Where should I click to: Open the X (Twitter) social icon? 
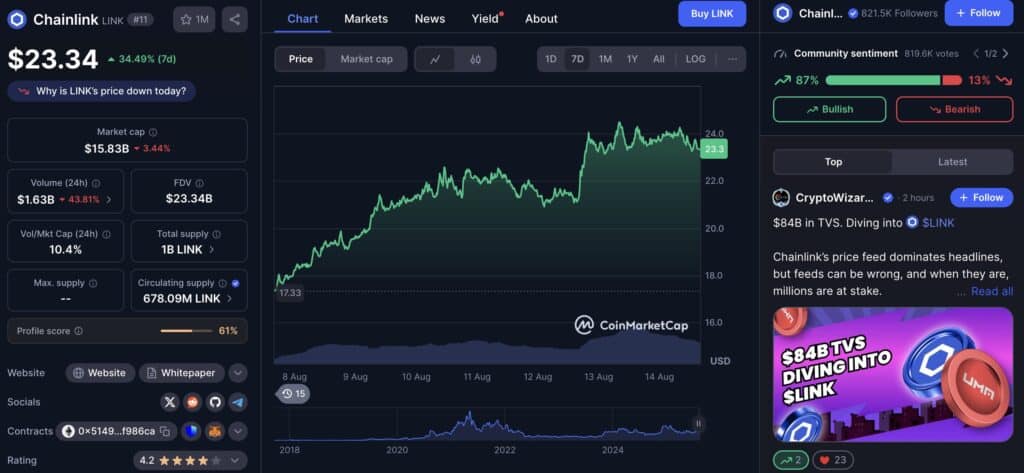[x=170, y=402]
